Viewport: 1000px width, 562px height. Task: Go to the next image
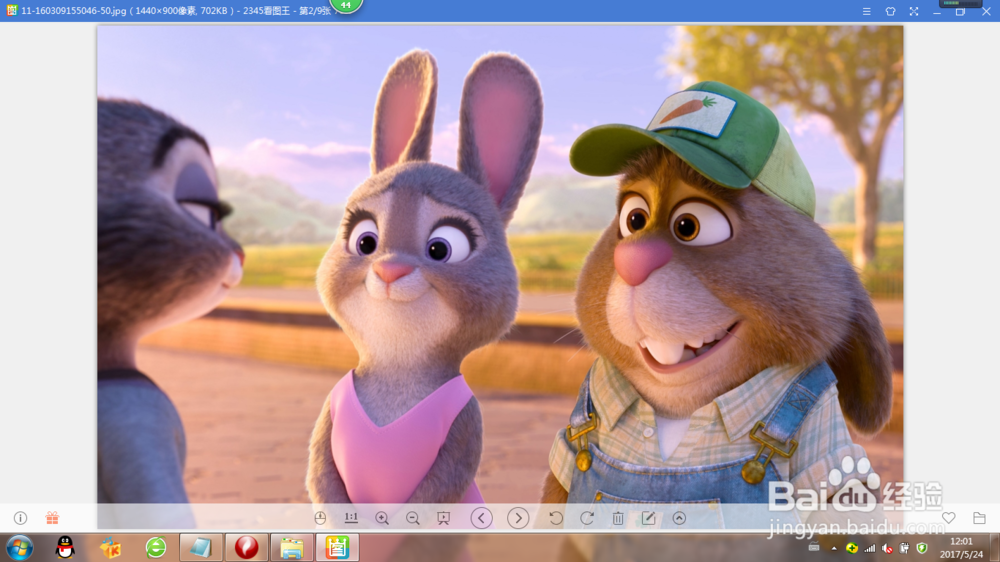coord(518,518)
